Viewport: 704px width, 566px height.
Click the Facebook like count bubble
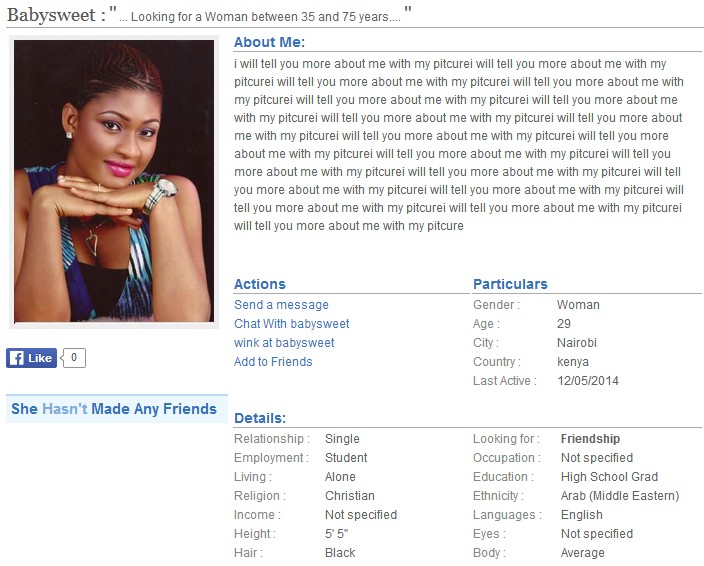pyautogui.click(x=74, y=358)
